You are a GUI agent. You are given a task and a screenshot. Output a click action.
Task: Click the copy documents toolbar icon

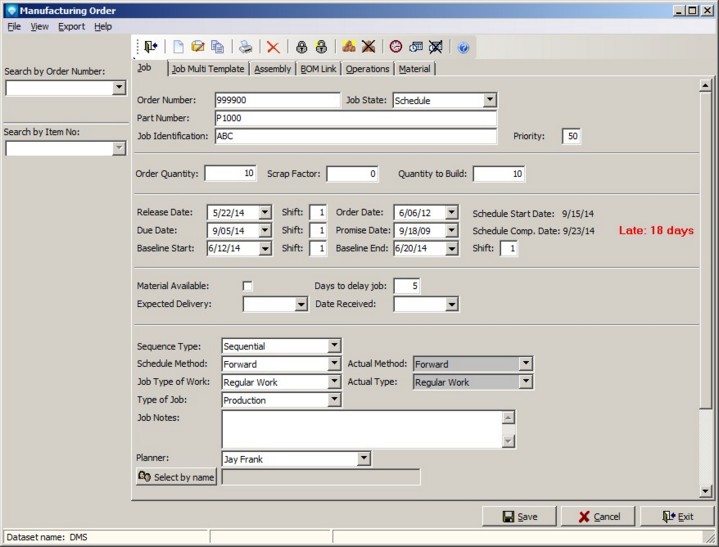click(217, 47)
